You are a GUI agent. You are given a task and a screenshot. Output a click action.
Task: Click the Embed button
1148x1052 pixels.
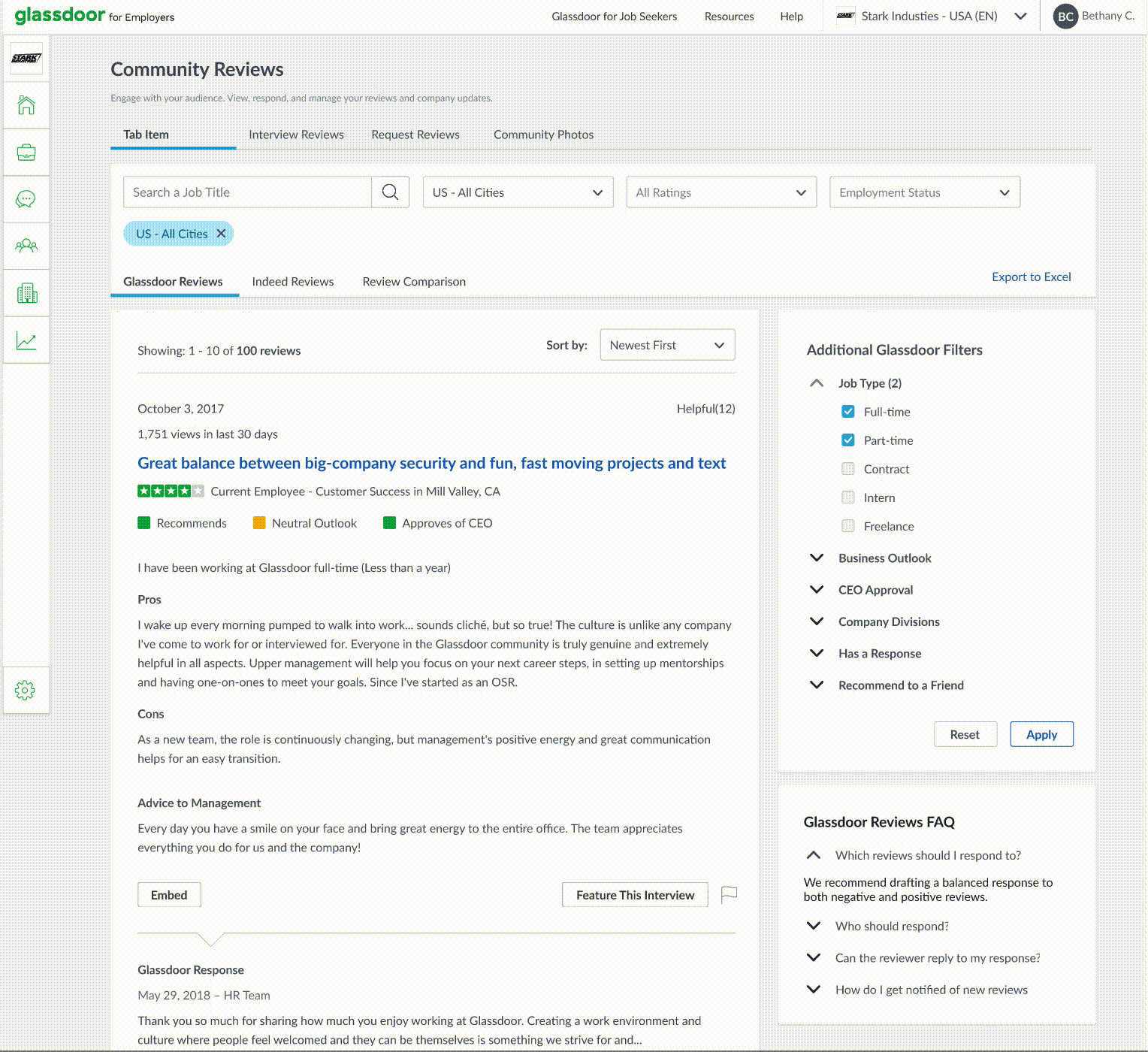169,895
